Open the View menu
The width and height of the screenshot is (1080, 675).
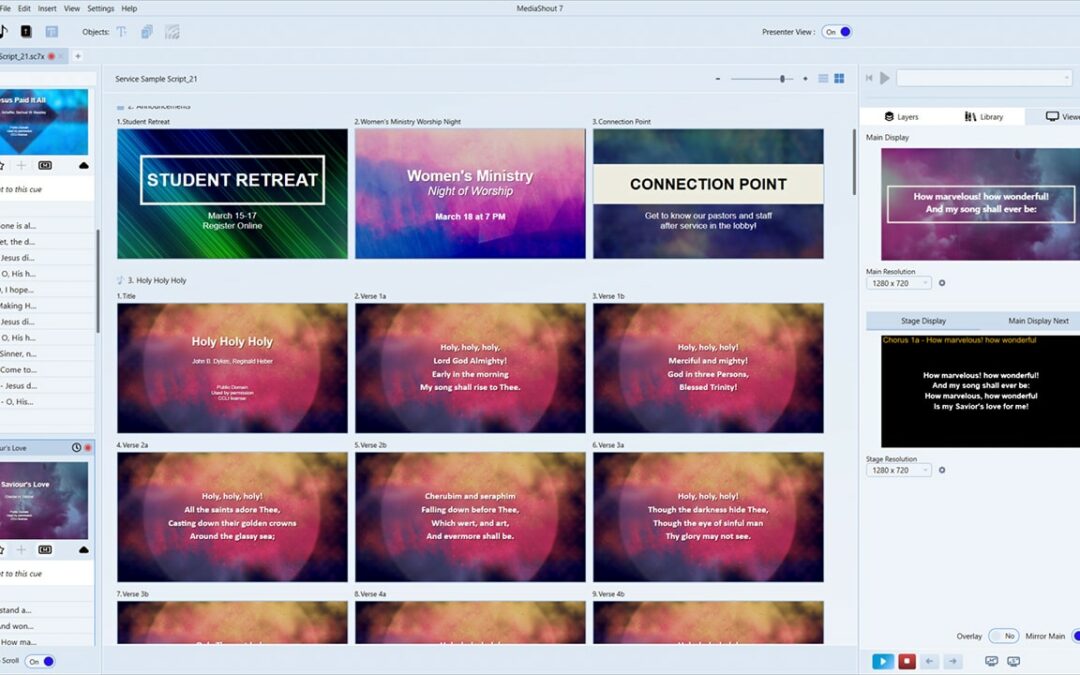(x=72, y=8)
